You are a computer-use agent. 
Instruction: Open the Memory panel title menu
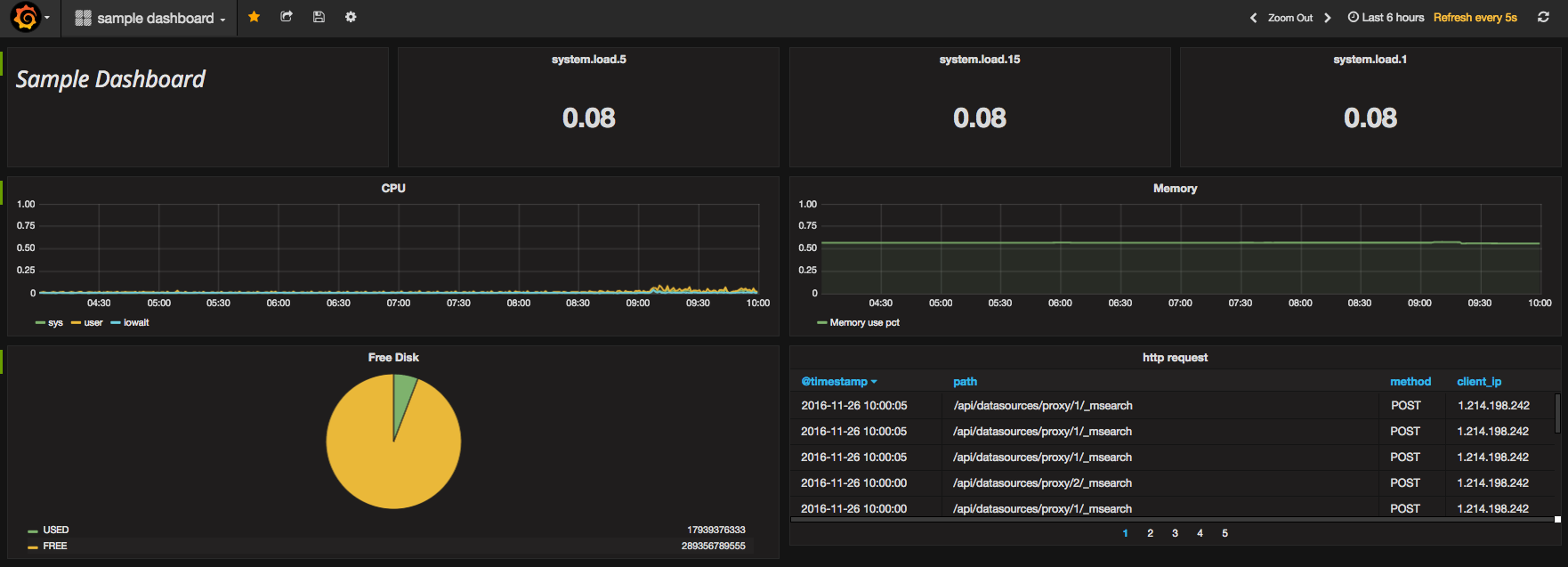pos(1175,188)
